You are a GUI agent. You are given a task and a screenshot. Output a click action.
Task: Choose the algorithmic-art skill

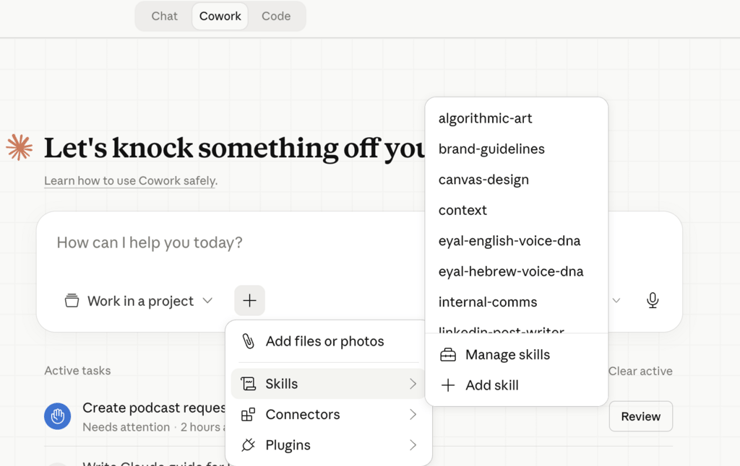click(x=485, y=118)
